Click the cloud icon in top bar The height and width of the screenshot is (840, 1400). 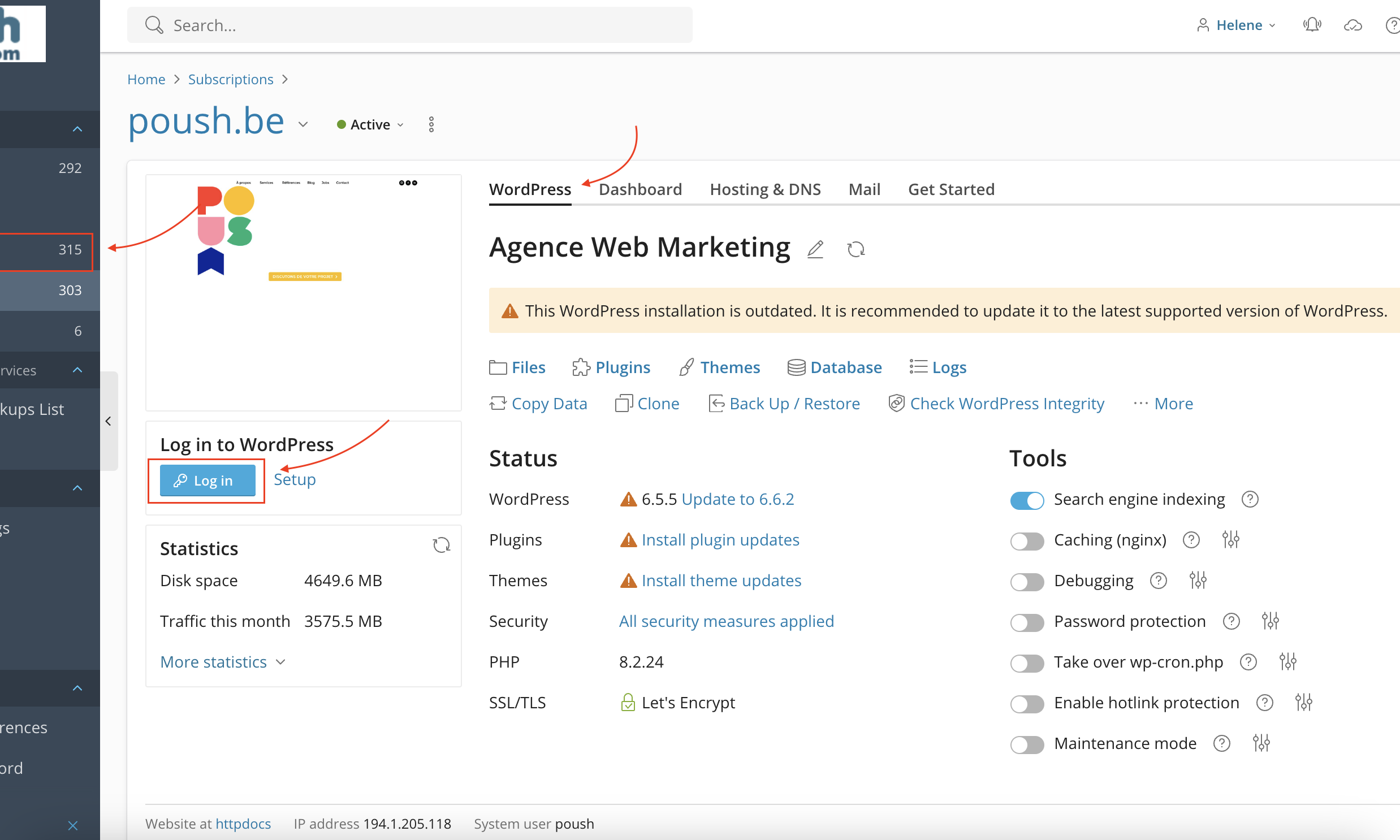click(x=1353, y=25)
